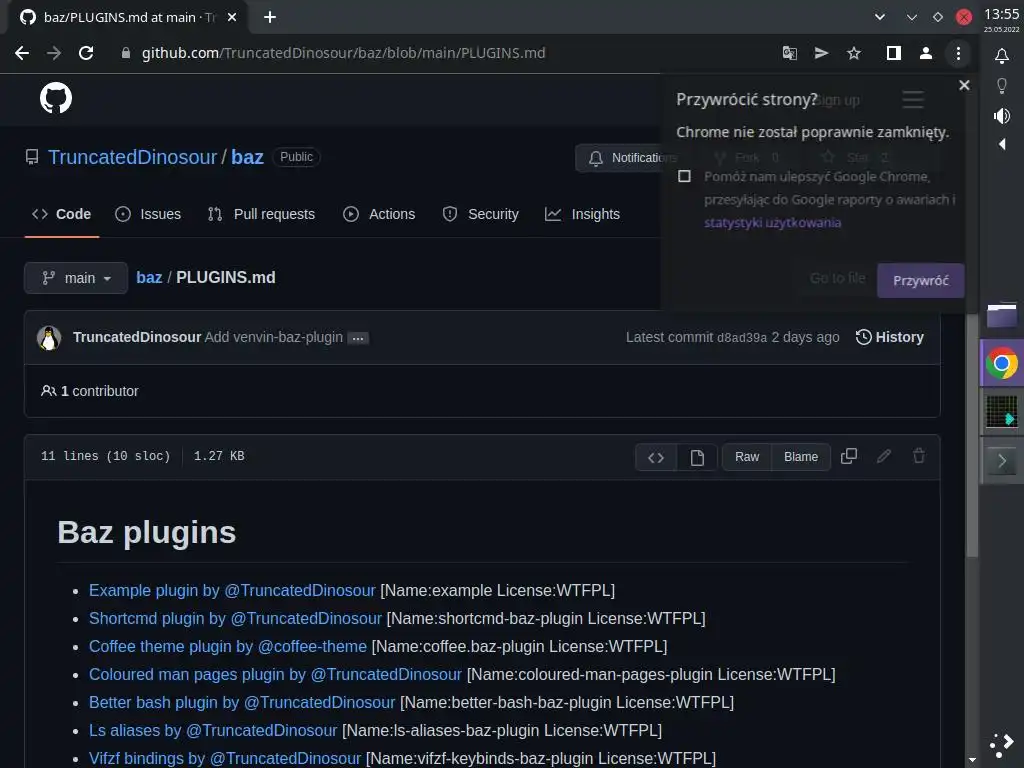Viewport: 1024px width, 768px height.
Task: Open Ls aliases plugin link
Action: point(213,731)
